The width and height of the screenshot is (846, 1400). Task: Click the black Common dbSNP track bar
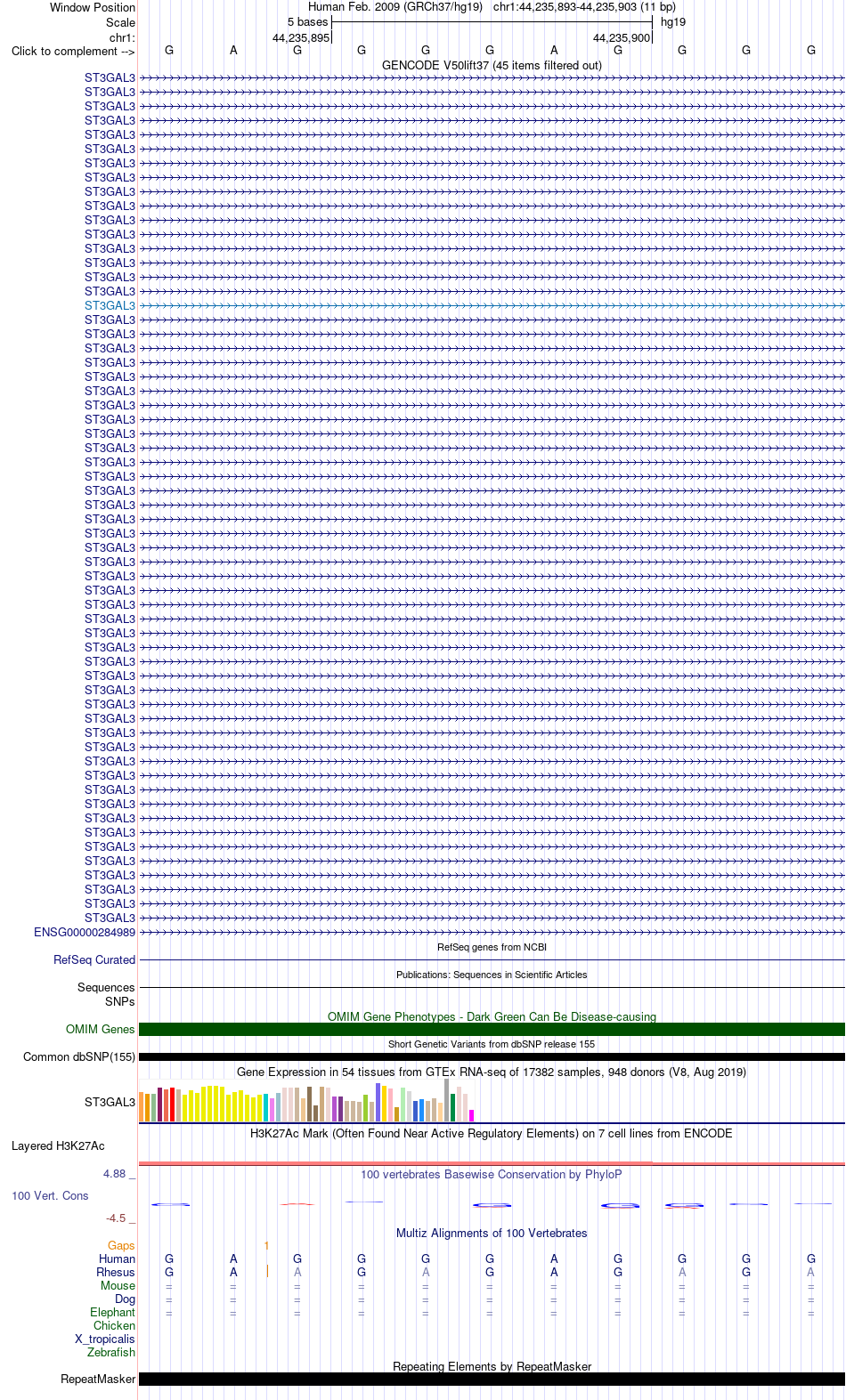tap(492, 1056)
